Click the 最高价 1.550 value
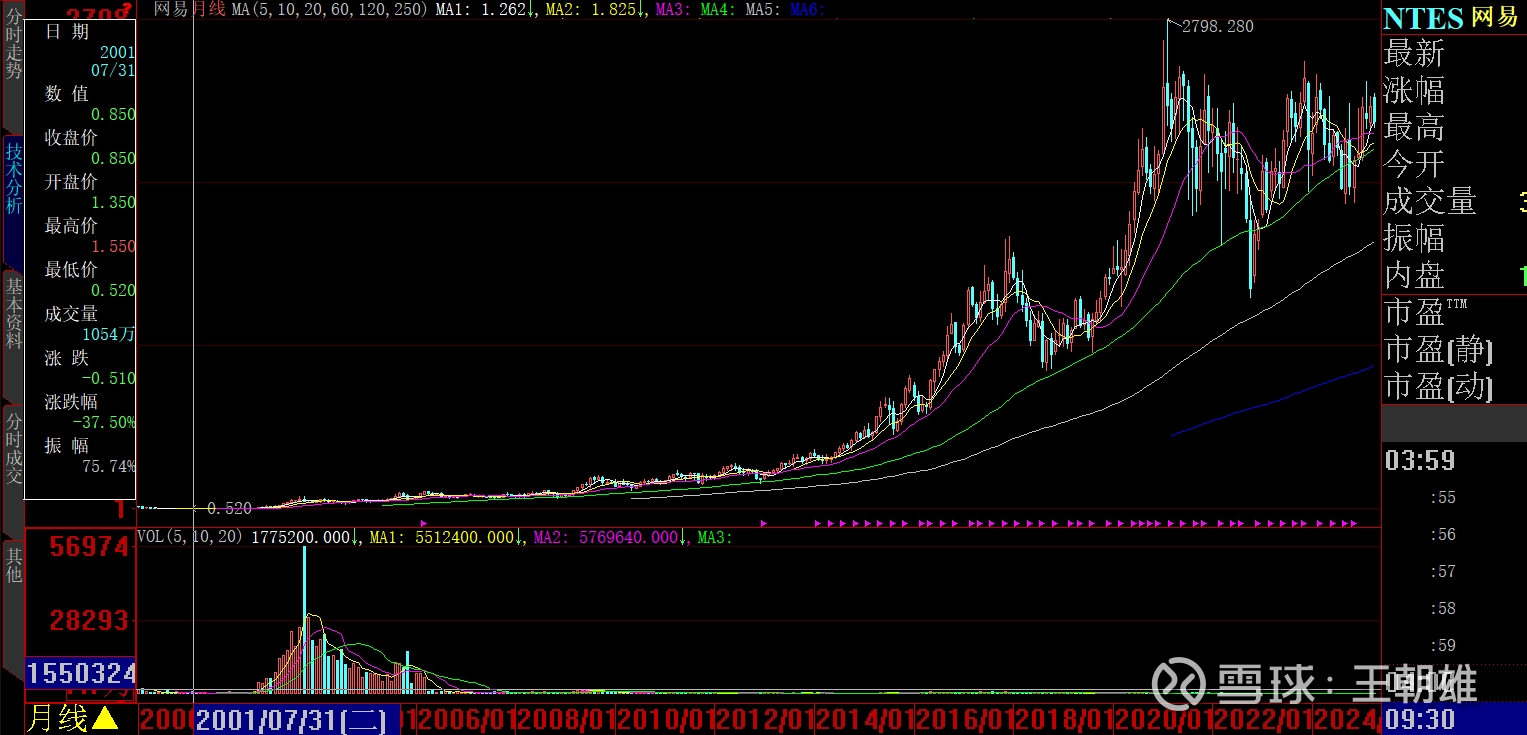The height and width of the screenshot is (735, 1527). point(113,246)
